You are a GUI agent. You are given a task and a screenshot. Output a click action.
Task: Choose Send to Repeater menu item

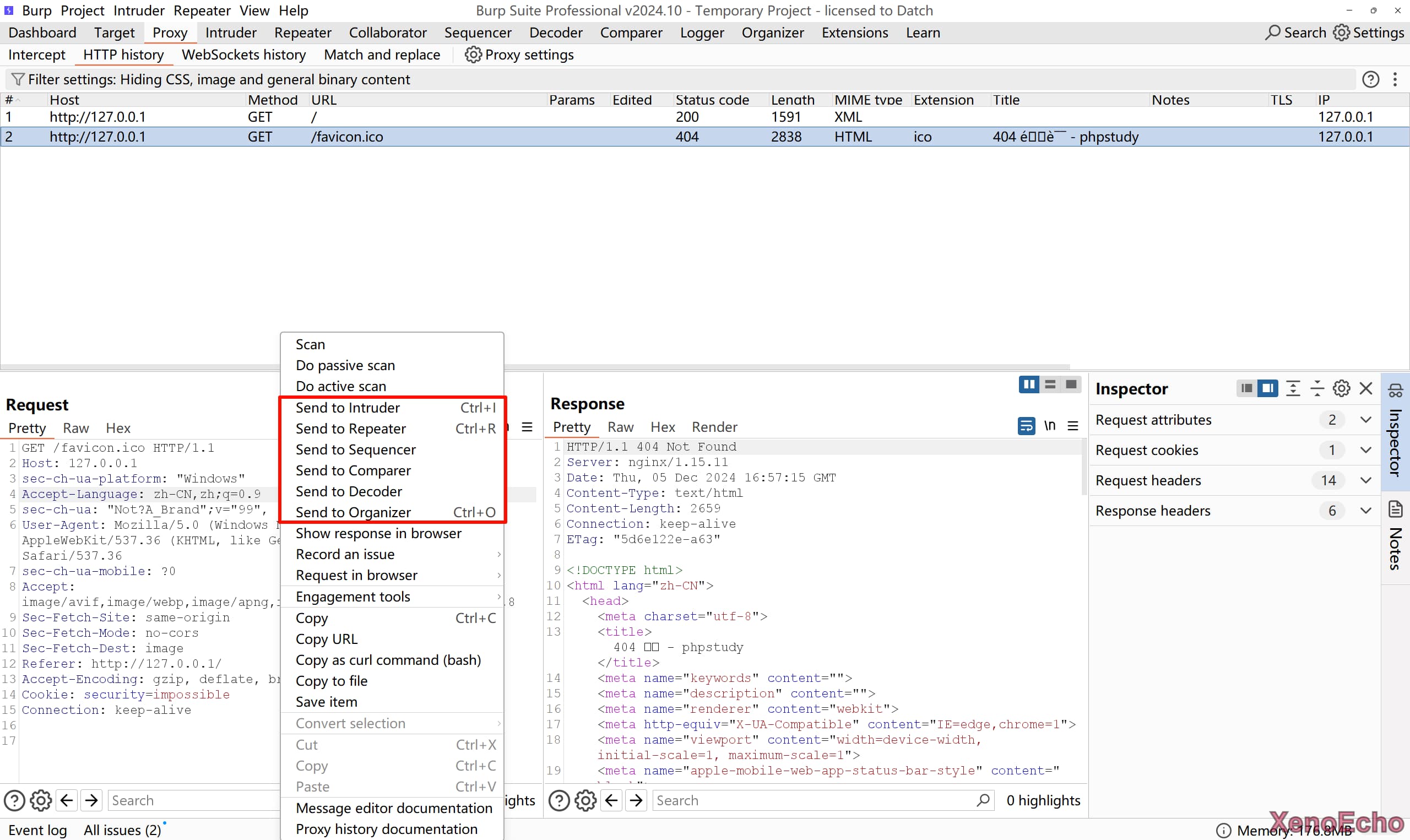click(x=351, y=429)
